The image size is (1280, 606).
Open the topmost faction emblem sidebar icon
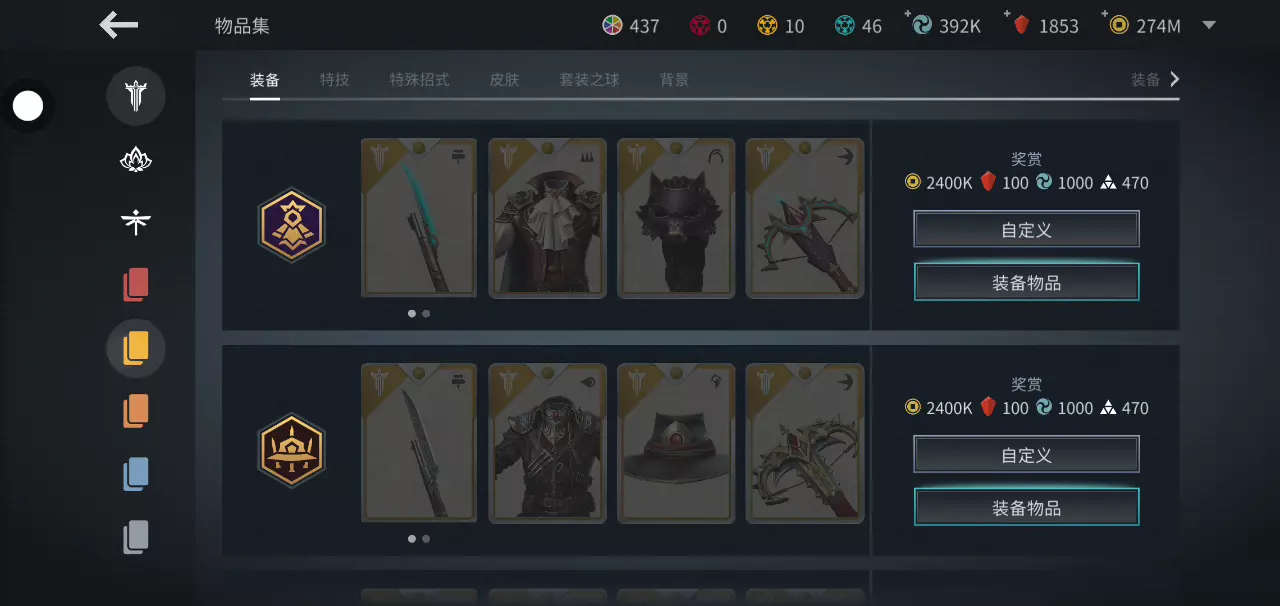pos(136,96)
